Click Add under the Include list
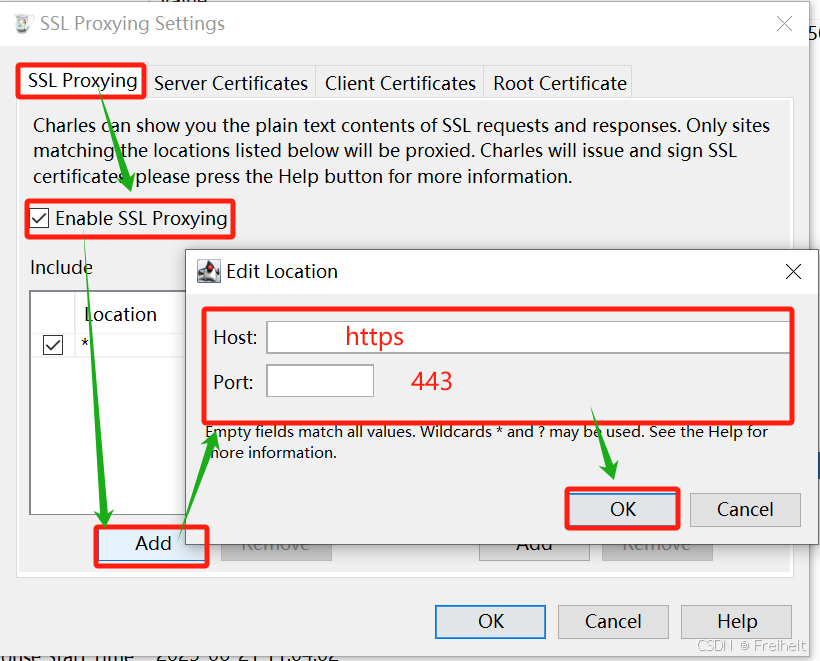The image size is (820, 661). (152, 544)
